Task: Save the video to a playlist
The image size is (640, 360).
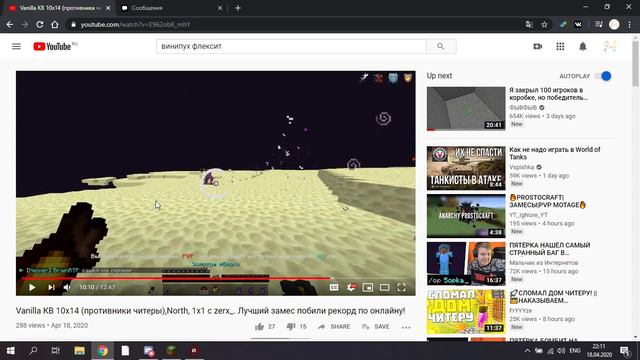Action: [x=376, y=327]
